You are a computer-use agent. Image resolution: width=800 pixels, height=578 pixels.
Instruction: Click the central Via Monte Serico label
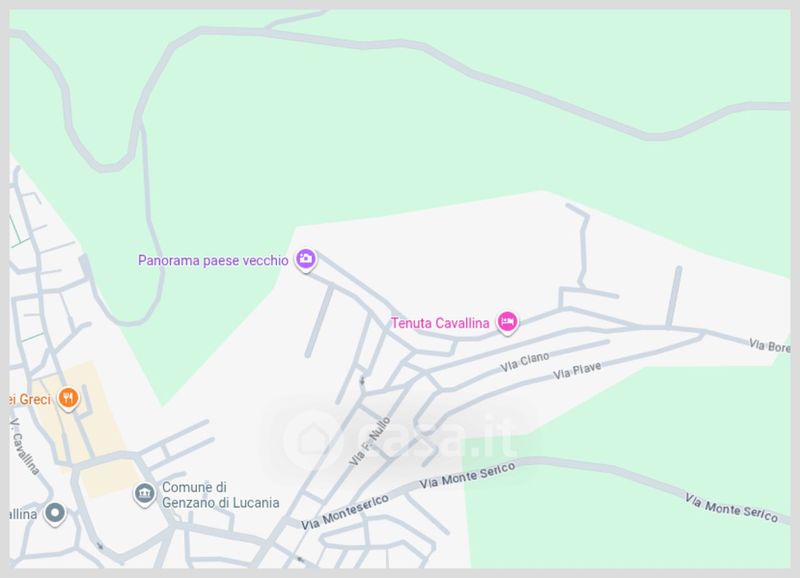coord(467,475)
